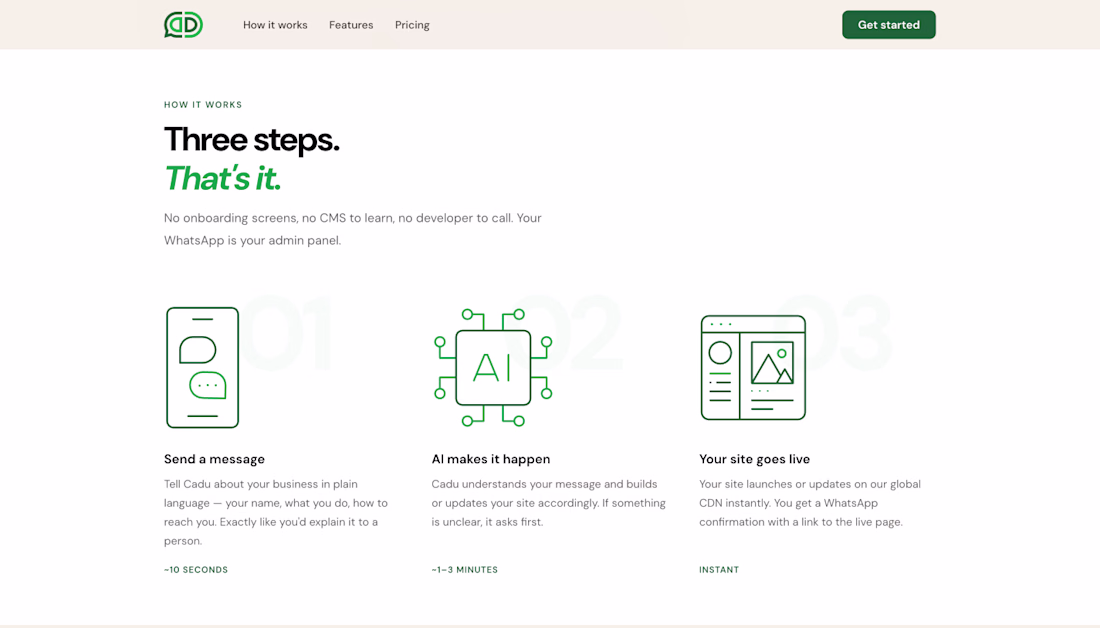Open the Pricing nav link
1100x628 pixels.
click(412, 25)
